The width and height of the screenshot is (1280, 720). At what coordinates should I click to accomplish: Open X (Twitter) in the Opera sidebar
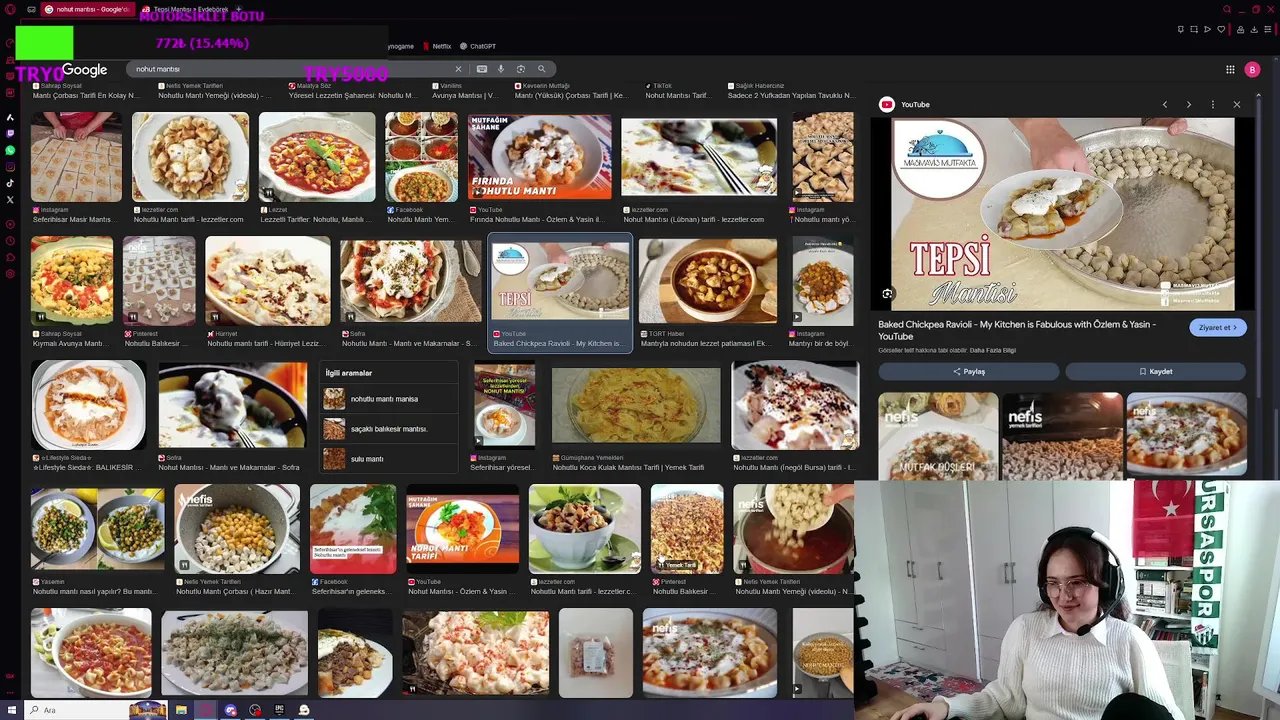tap(10, 199)
